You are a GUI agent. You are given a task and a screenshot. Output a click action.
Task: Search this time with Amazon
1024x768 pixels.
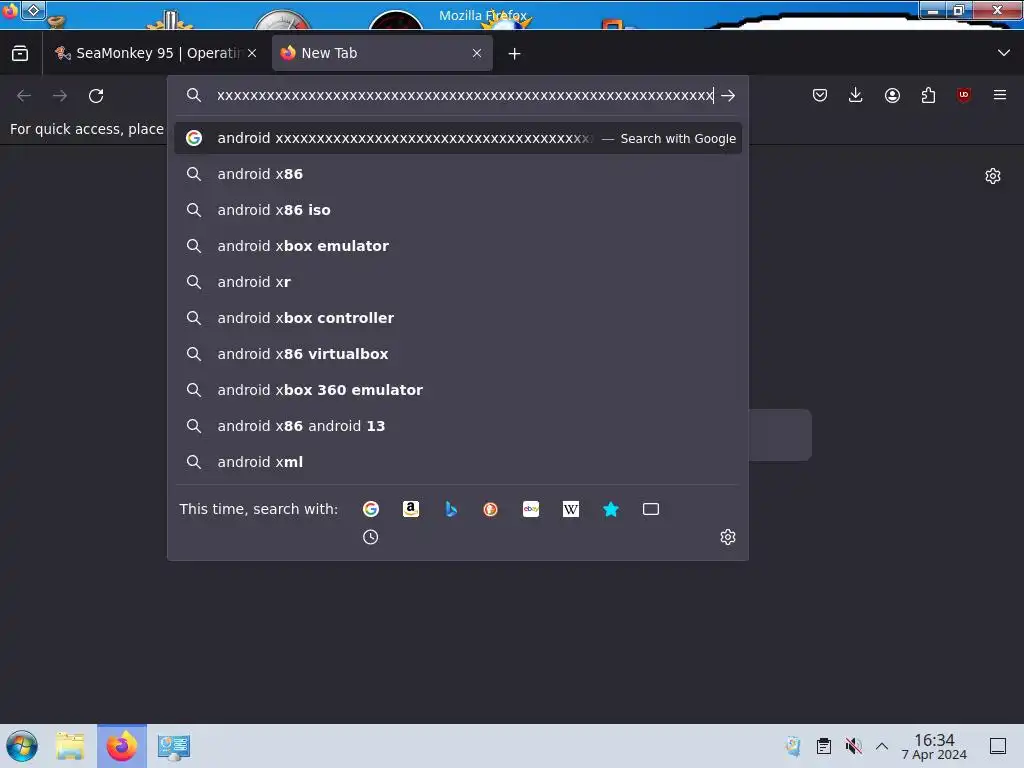[x=411, y=509]
